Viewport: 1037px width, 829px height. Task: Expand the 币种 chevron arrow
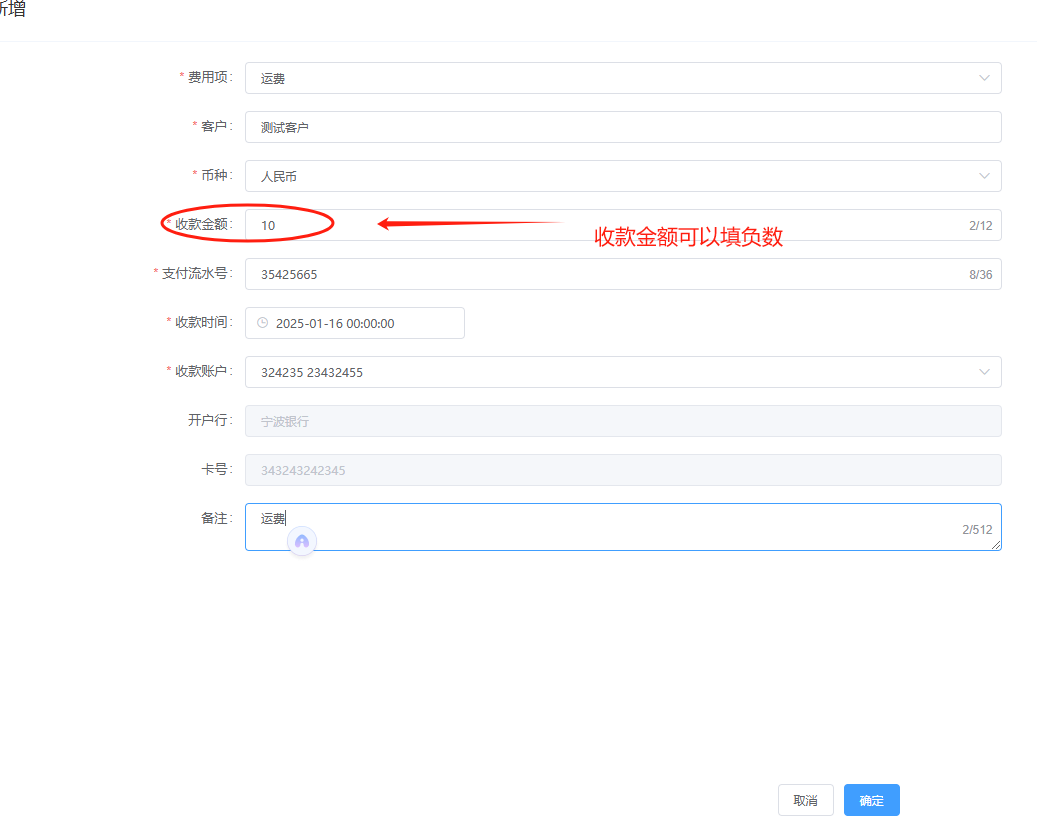point(984,176)
